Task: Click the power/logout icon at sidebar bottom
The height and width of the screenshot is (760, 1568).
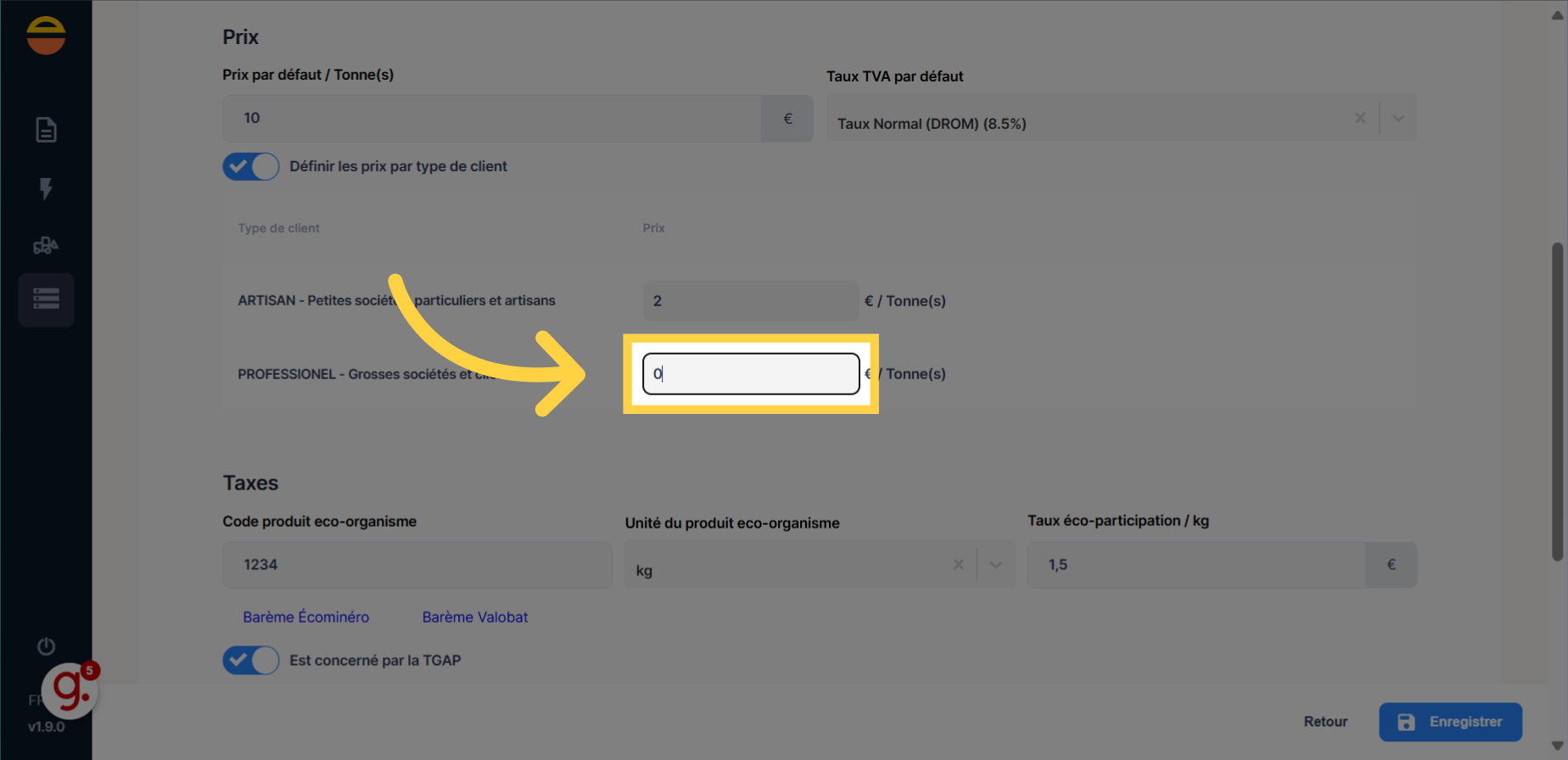Action: 46,645
